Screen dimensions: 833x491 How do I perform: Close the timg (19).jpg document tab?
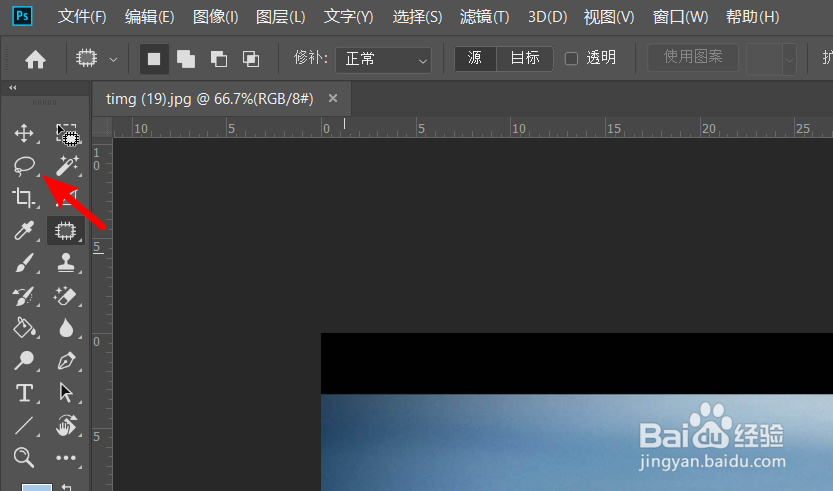tap(333, 98)
